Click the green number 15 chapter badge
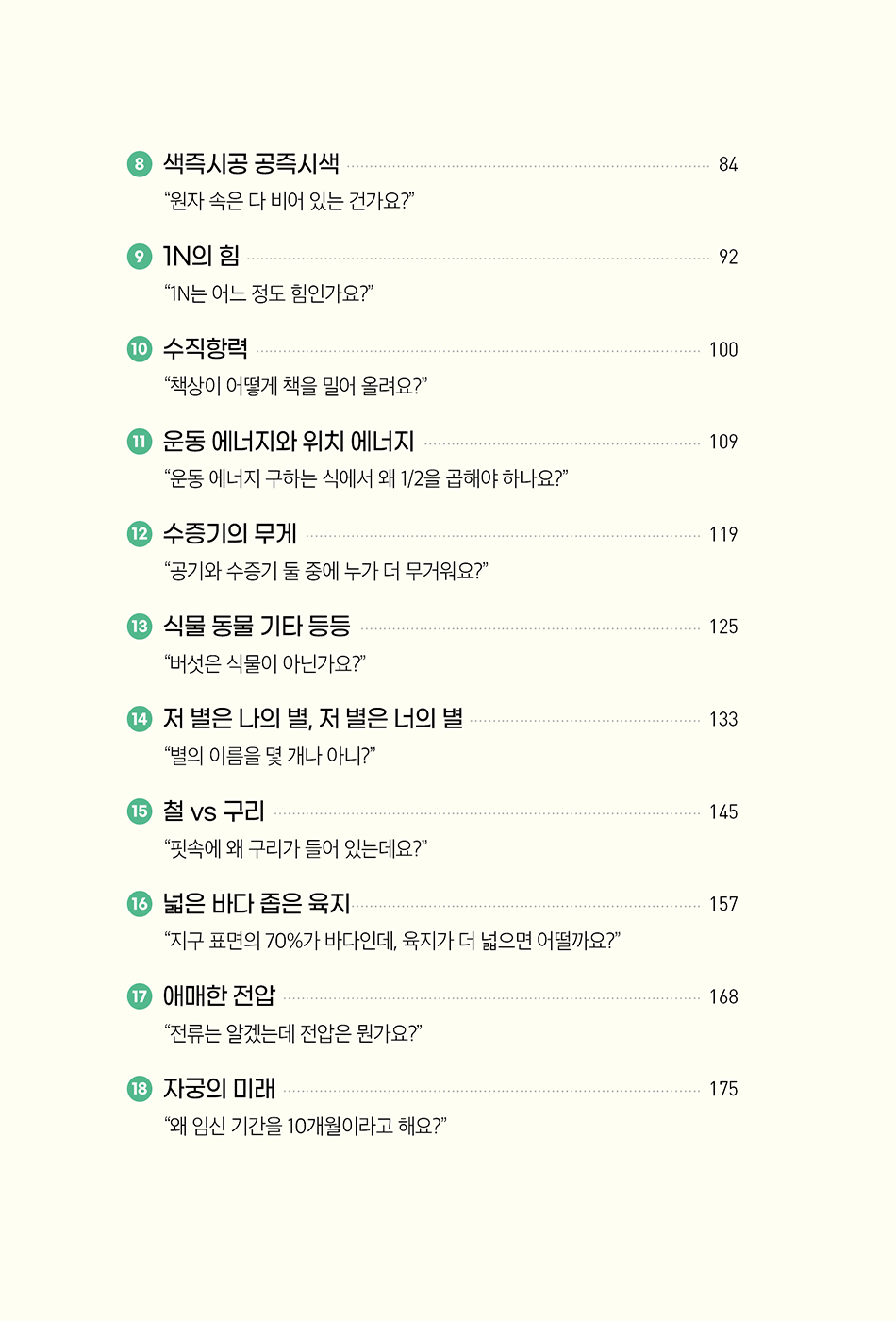This screenshot has height=1321, width=896. [x=140, y=811]
